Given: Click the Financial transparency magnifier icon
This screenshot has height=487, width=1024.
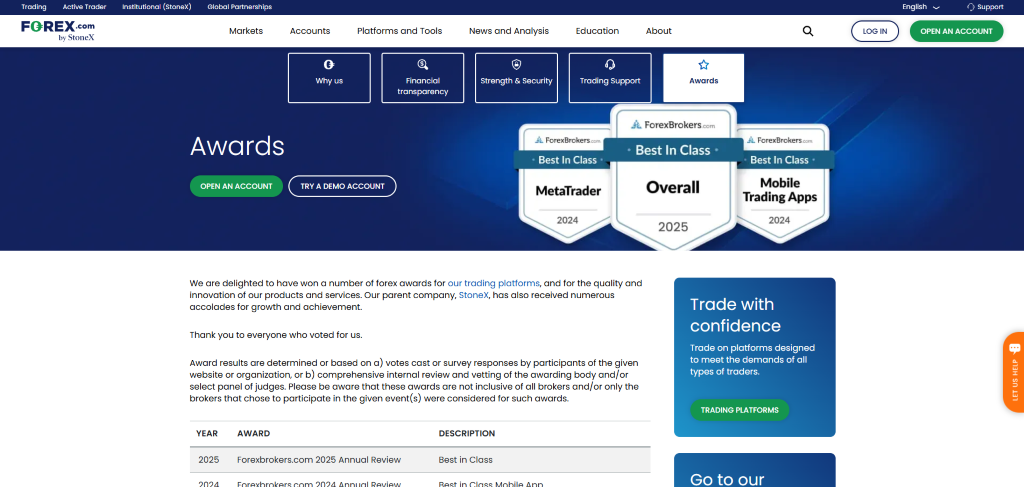Looking at the screenshot, I should pyautogui.click(x=423, y=65).
